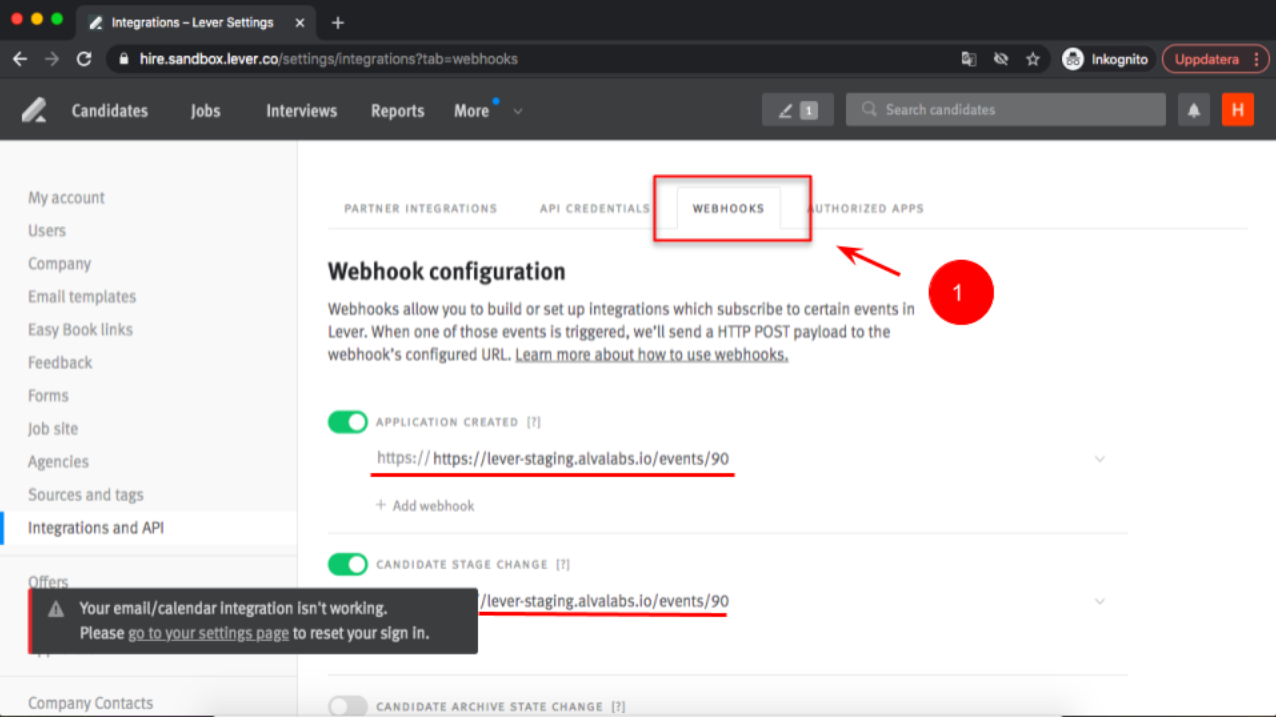Open the Candidate Stage Change webhook dropdown

click(1100, 601)
